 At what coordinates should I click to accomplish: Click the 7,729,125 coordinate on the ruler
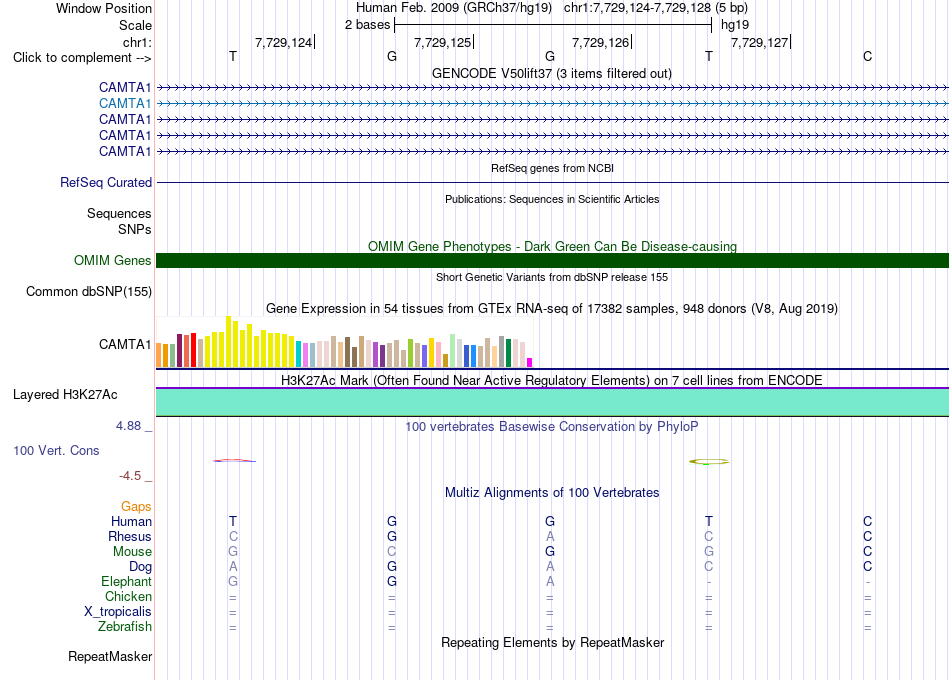442,42
